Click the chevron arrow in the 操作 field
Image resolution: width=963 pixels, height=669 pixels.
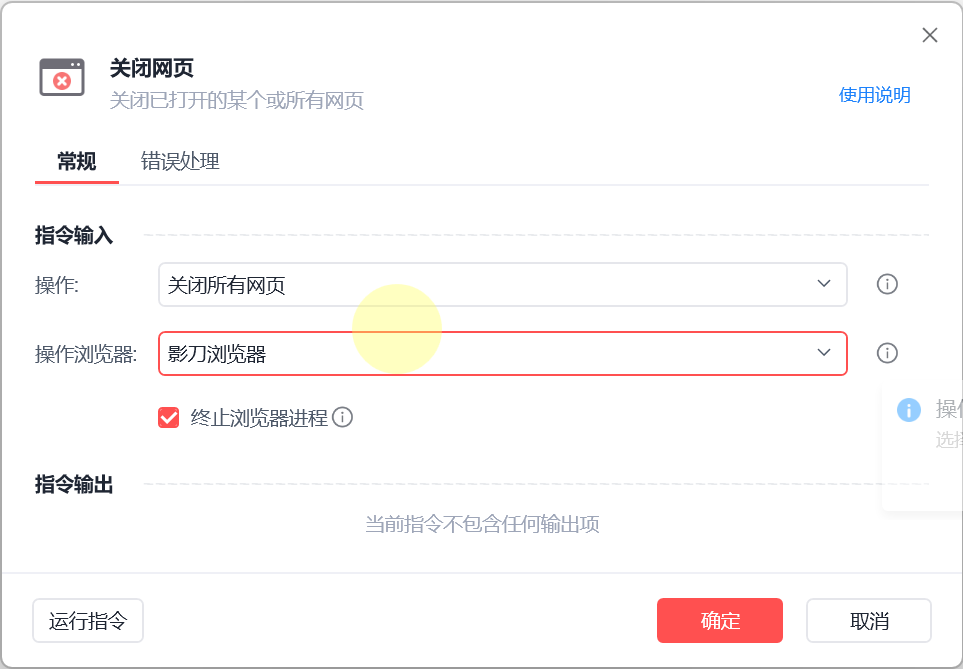(x=824, y=284)
